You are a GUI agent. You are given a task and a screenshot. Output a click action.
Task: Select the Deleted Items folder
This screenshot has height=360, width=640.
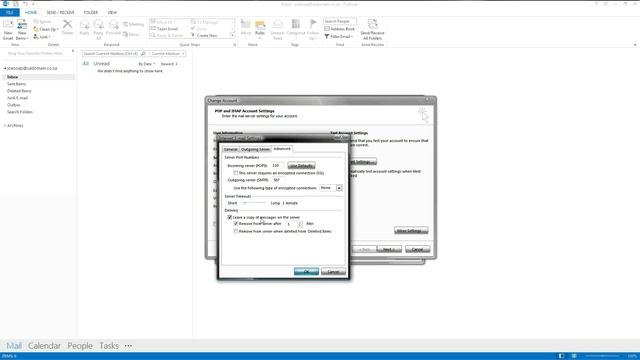point(19,91)
